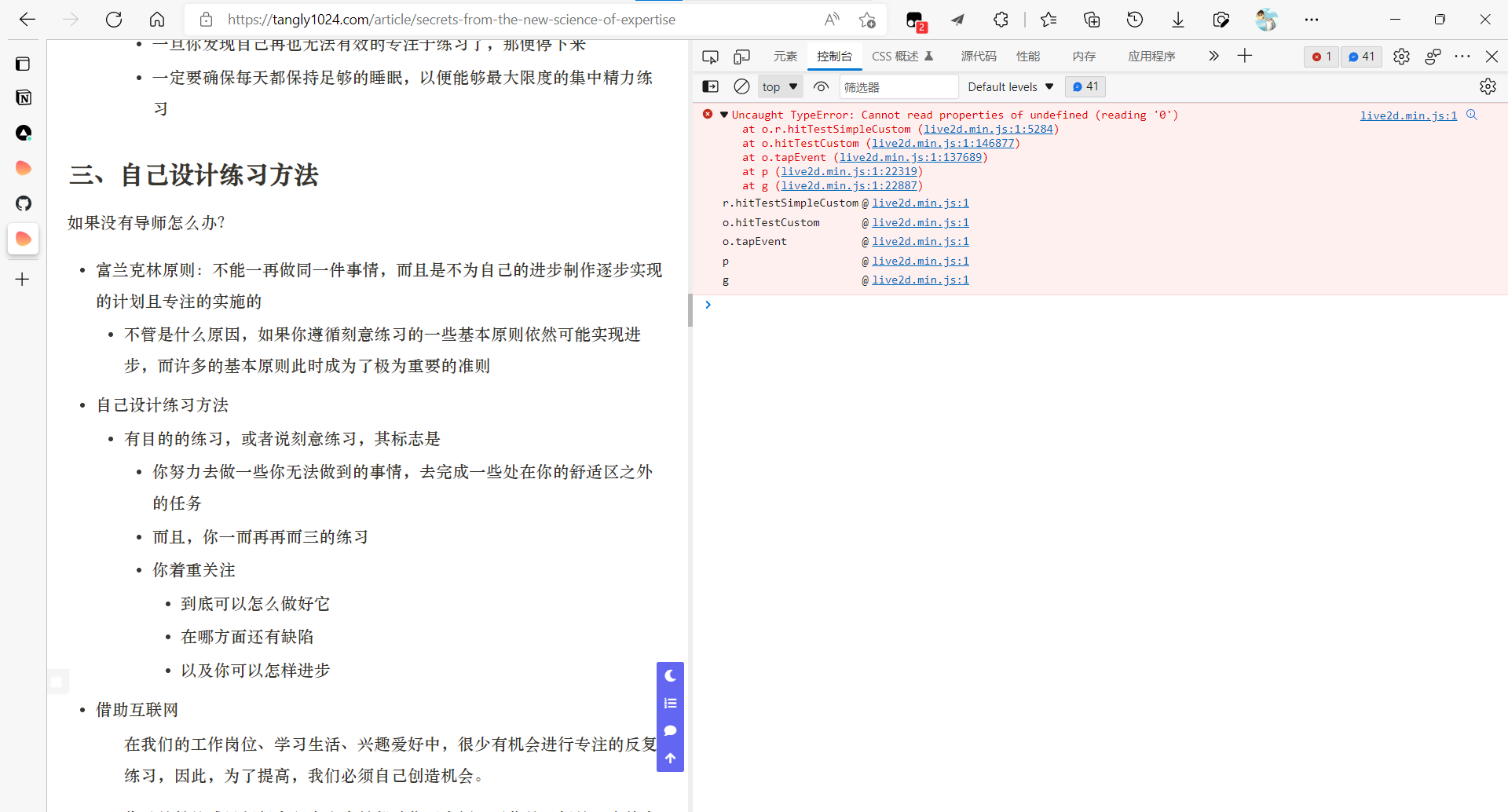Toggle dark mode moon button
Screen dimensions: 1508x812
pyautogui.click(x=670, y=675)
